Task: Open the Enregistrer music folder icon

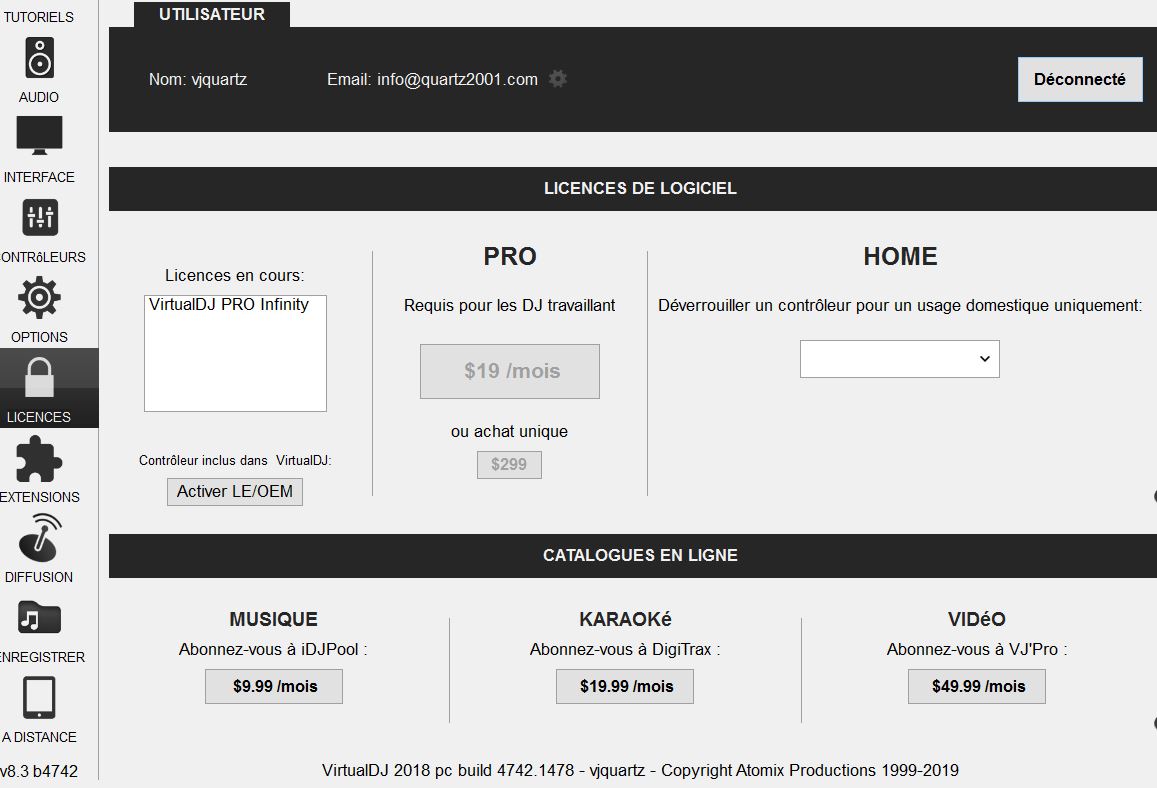Action: (x=40, y=618)
